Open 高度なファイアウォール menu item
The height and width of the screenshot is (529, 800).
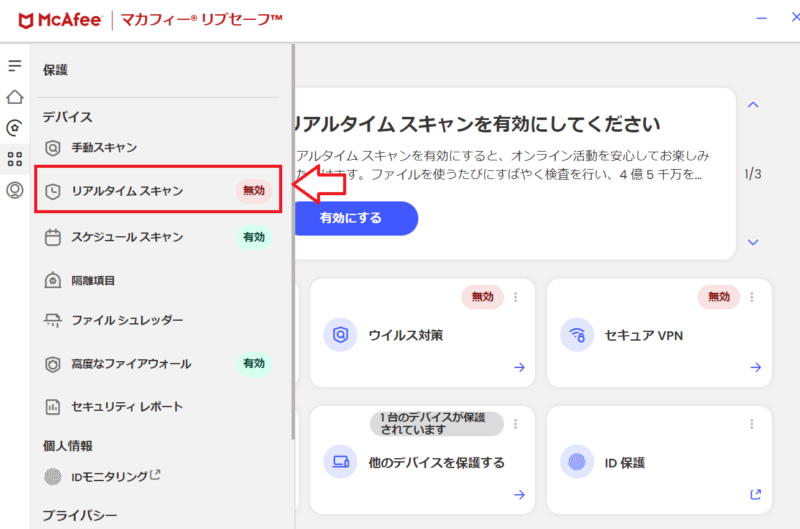[x=158, y=364]
